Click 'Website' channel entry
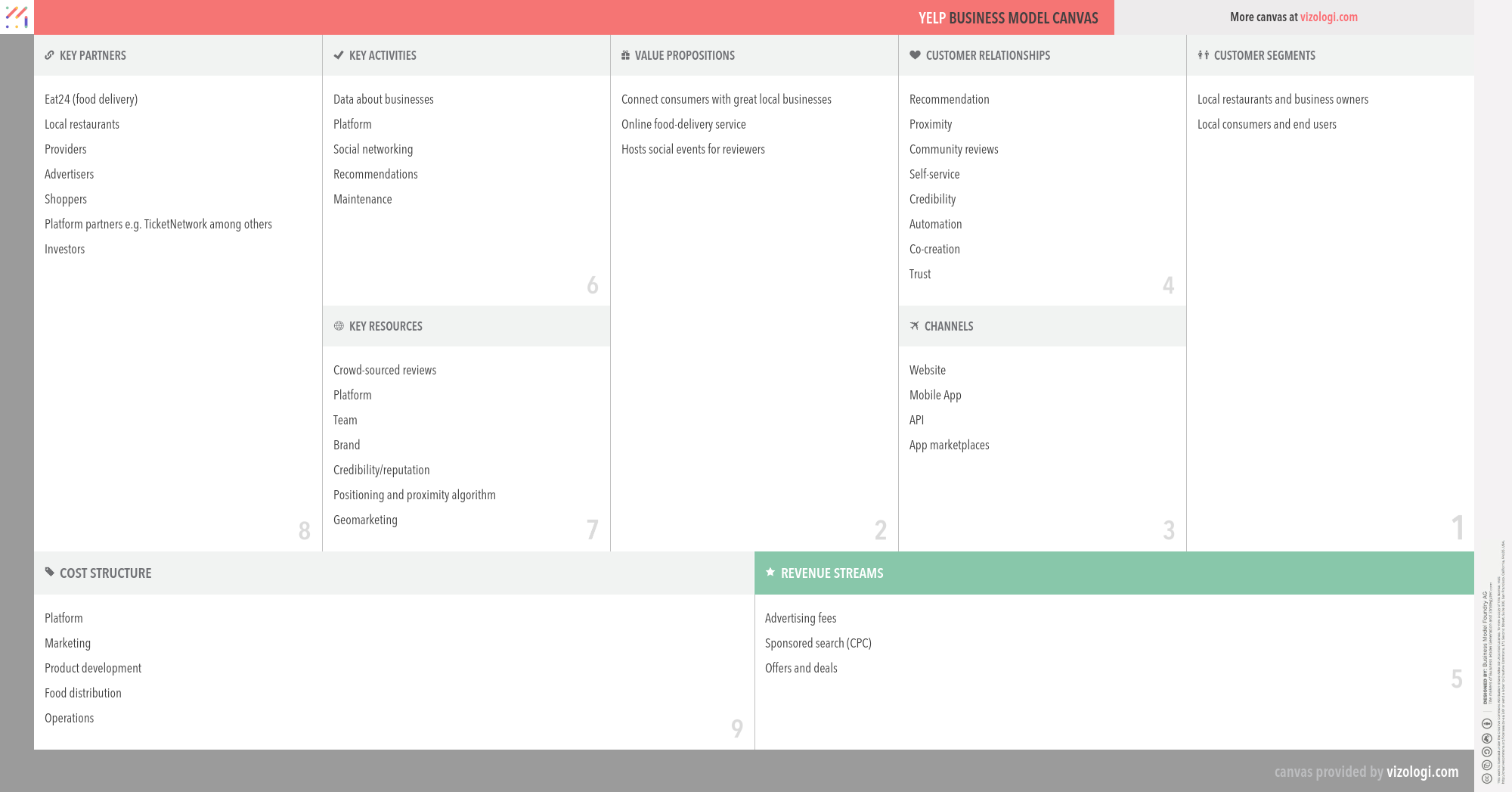This screenshot has width=1512, height=792. [927, 370]
